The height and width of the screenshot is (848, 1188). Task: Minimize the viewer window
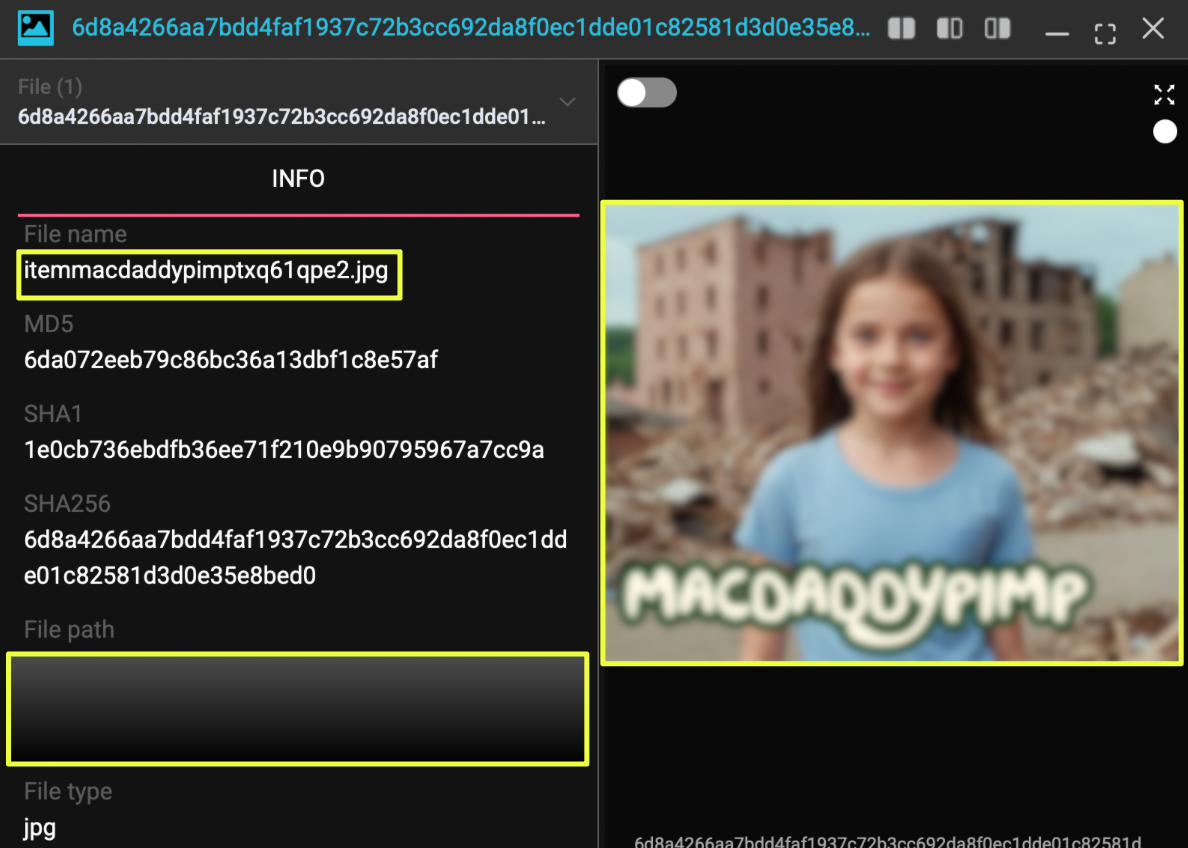coord(1057,33)
